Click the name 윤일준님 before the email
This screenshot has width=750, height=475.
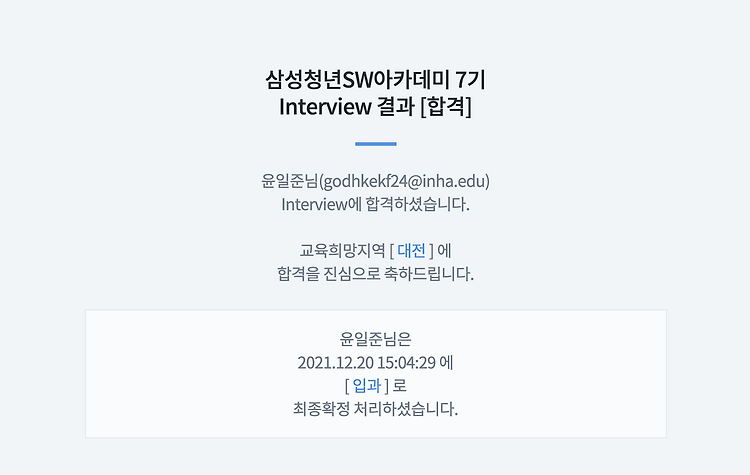pos(290,181)
